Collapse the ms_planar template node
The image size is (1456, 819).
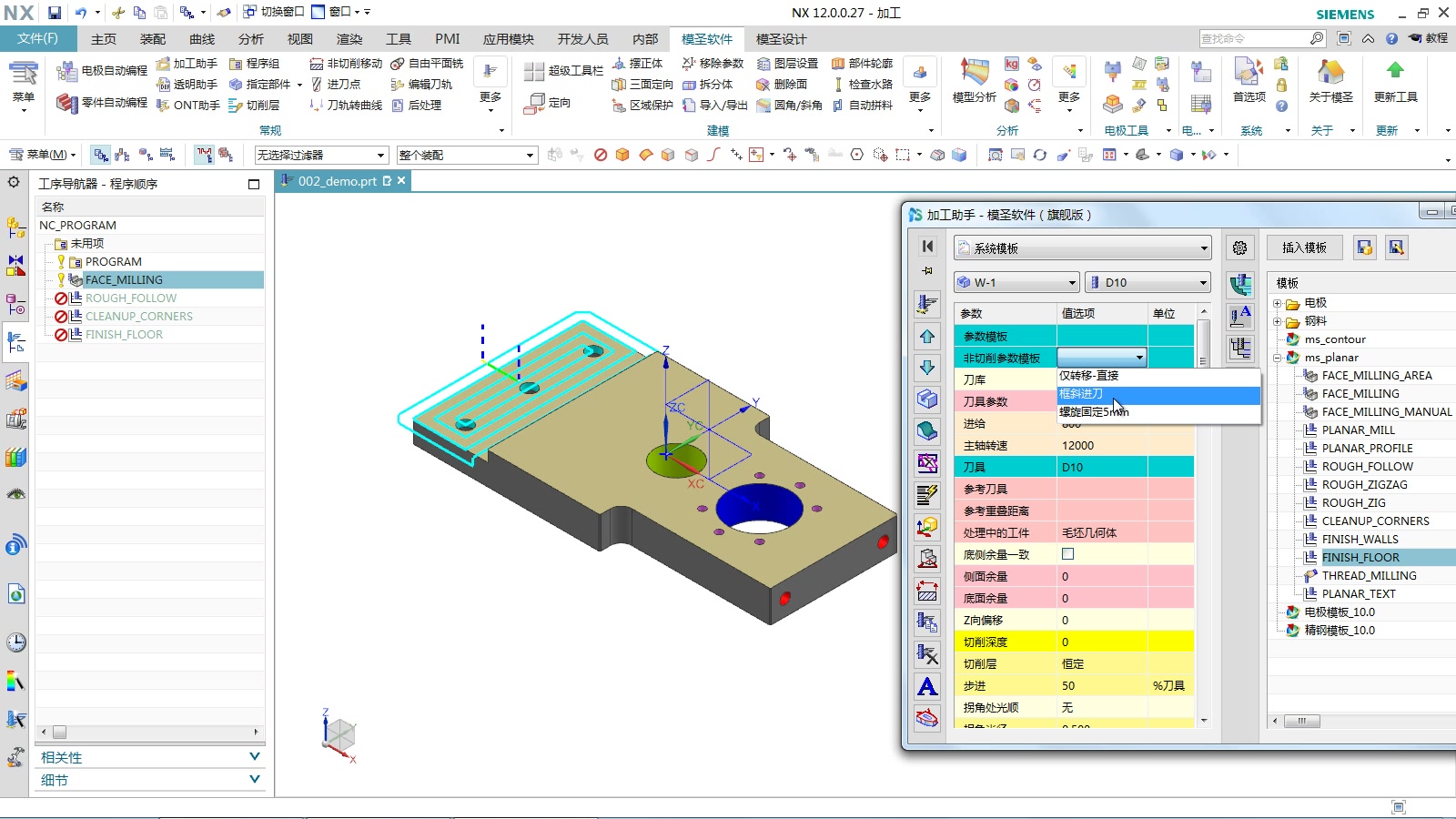click(1278, 358)
